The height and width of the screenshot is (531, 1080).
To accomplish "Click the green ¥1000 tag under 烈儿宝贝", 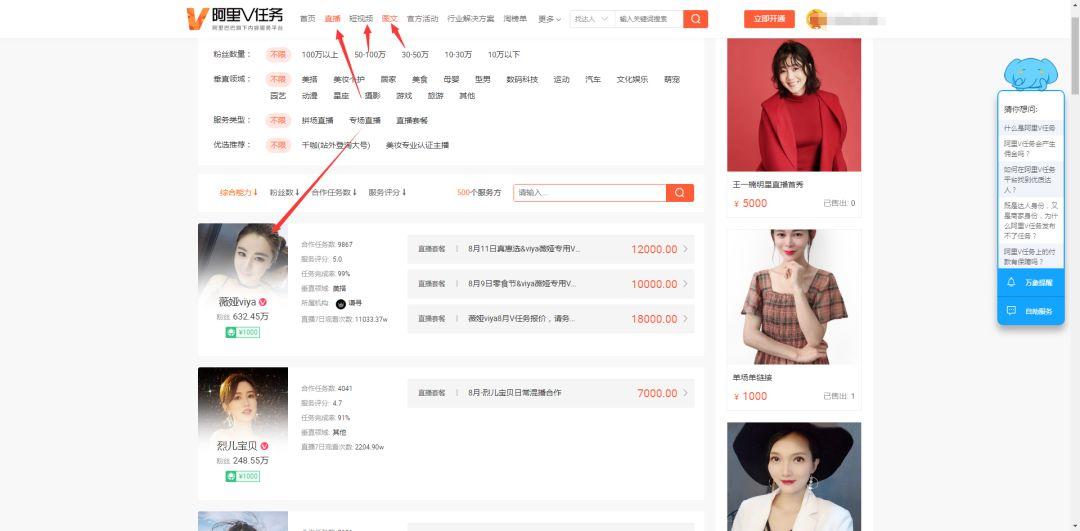I will click(x=242, y=476).
